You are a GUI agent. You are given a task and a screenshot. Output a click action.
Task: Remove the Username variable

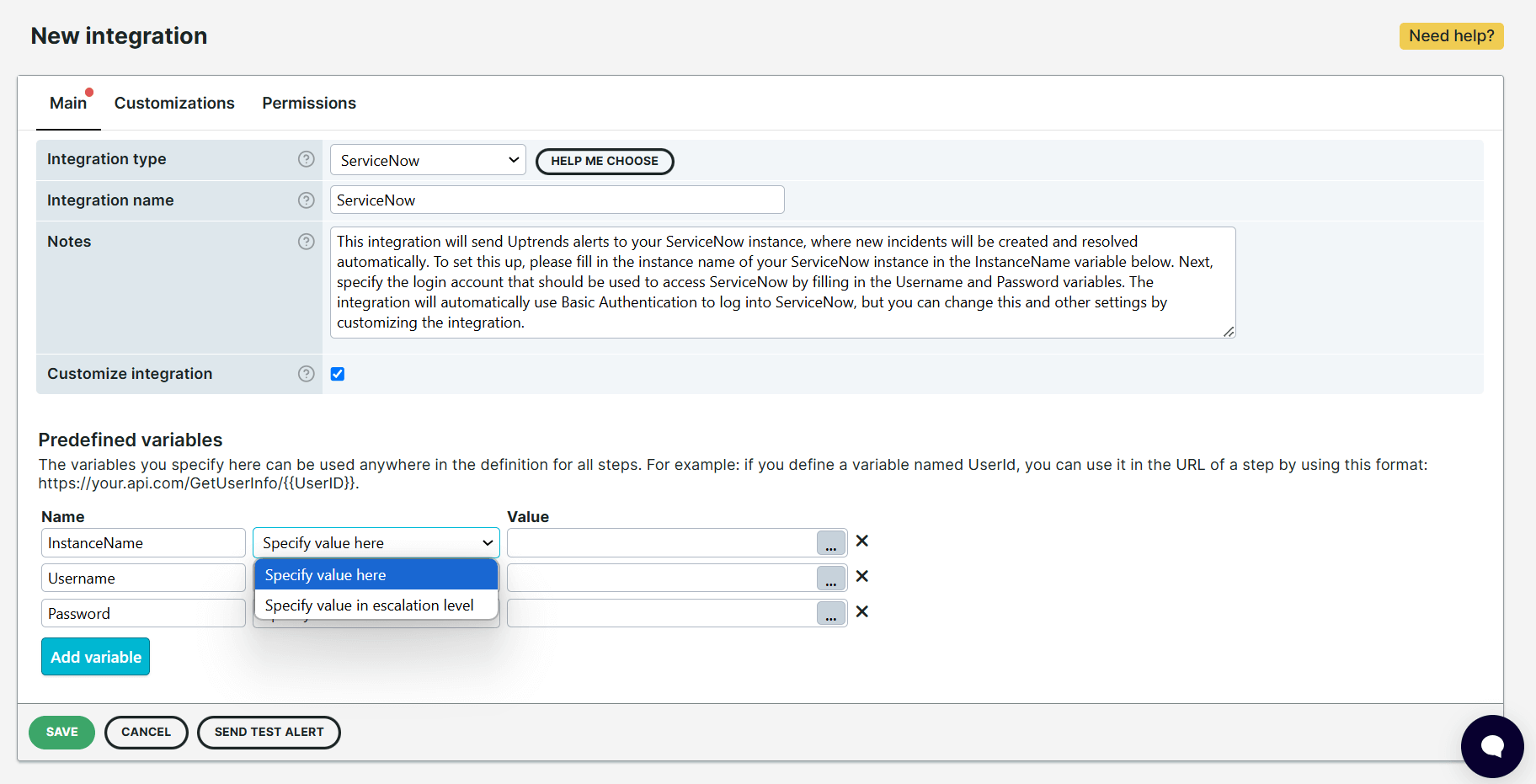[x=862, y=576]
